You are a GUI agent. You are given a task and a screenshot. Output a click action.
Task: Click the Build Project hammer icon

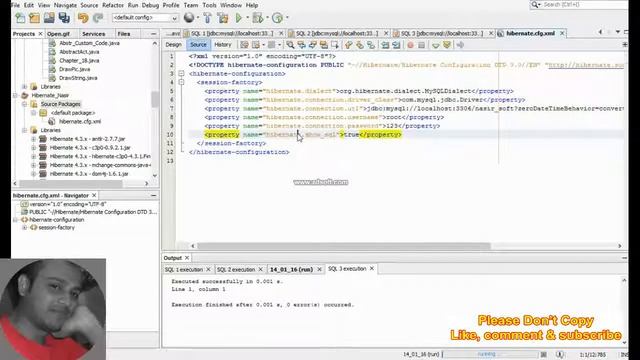point(207,18)
